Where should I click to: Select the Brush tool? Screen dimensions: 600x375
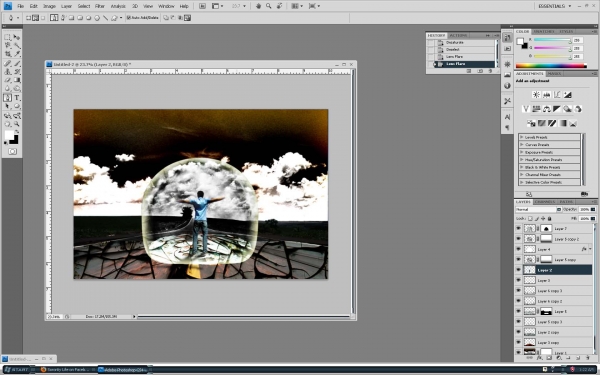(17, 63)
